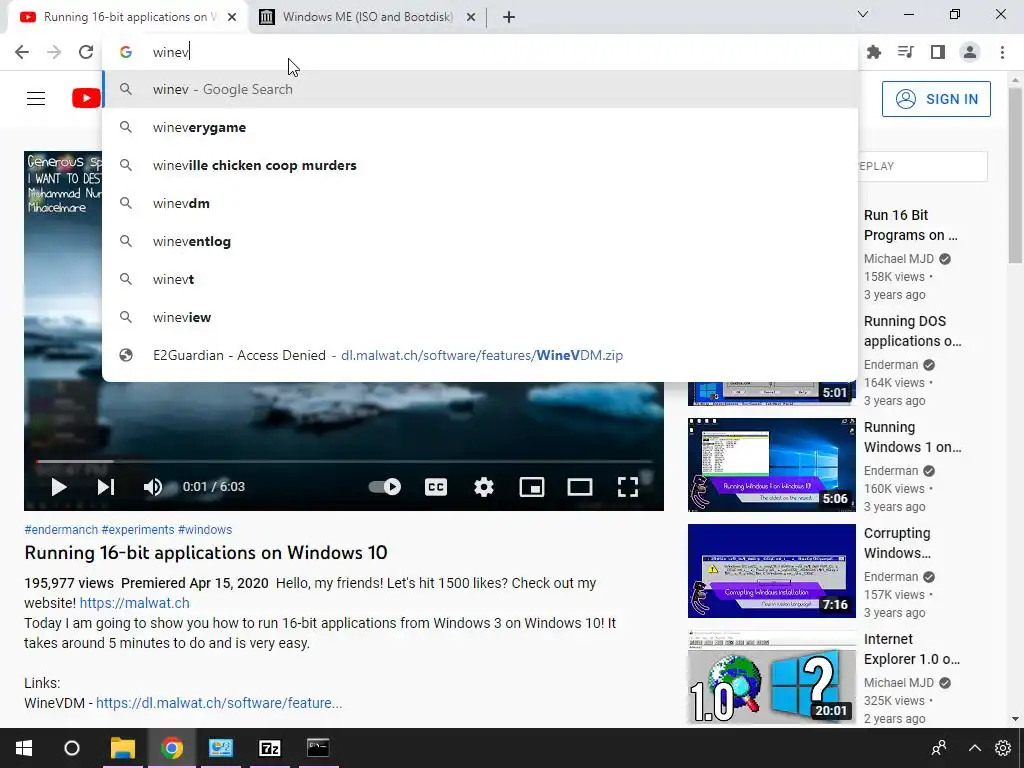Click the SIGN IN button
The height and width of the screenshot is (768, 1024).
pos(936,99)
